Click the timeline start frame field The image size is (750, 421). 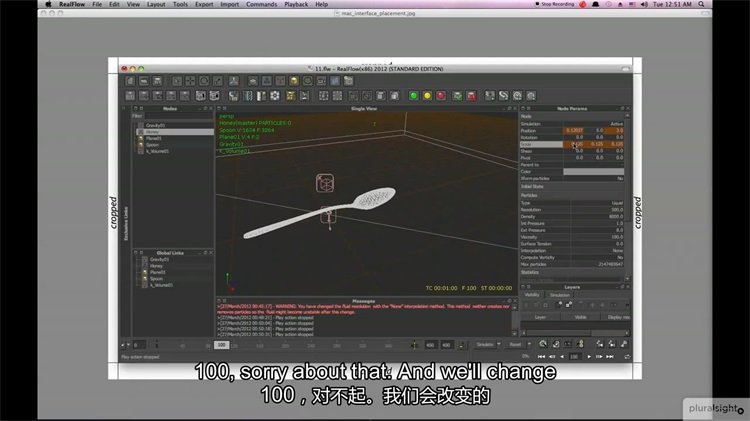(139, 344)
